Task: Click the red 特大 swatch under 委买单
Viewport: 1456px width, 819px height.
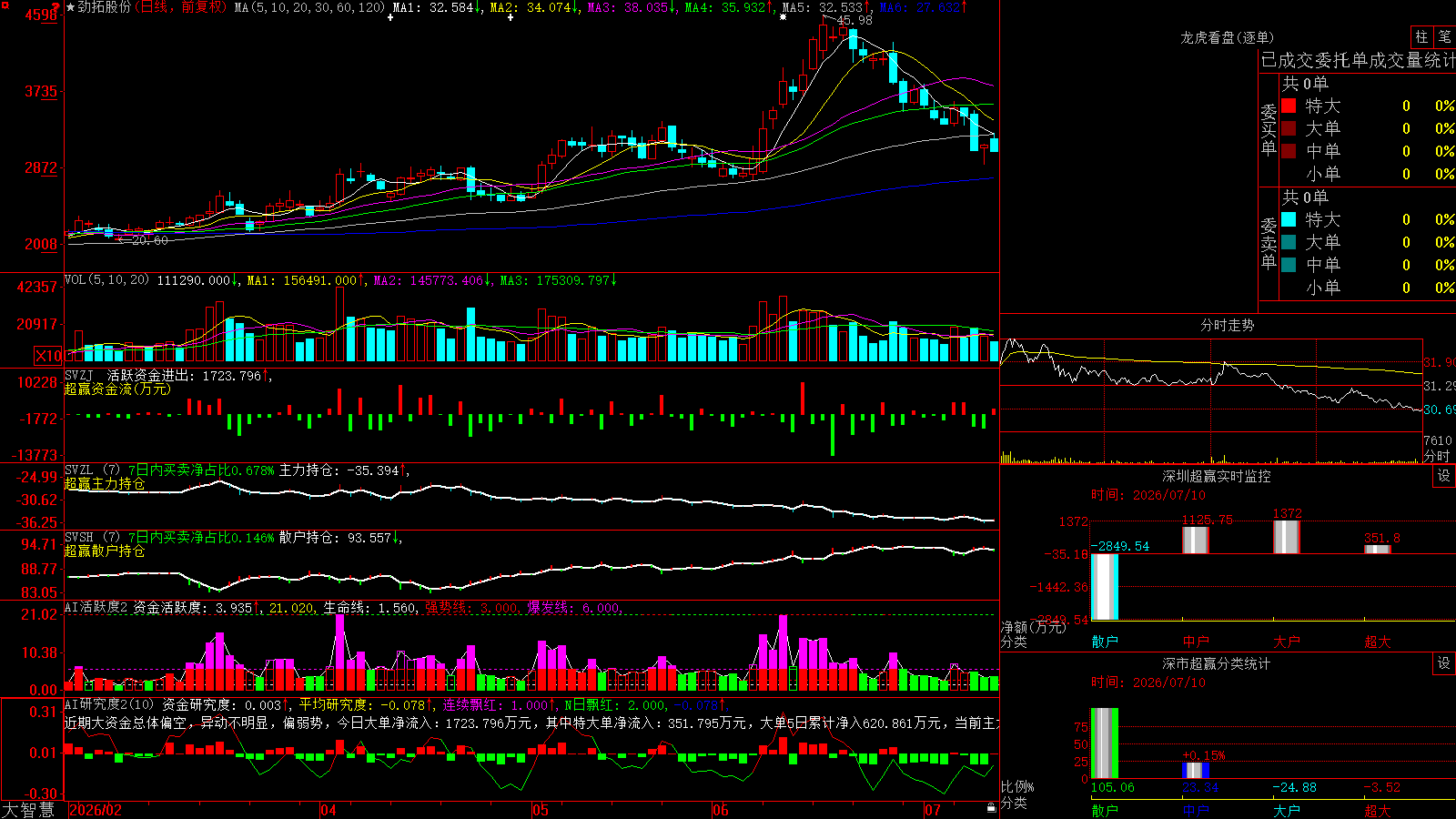Action: point(1289,106)
